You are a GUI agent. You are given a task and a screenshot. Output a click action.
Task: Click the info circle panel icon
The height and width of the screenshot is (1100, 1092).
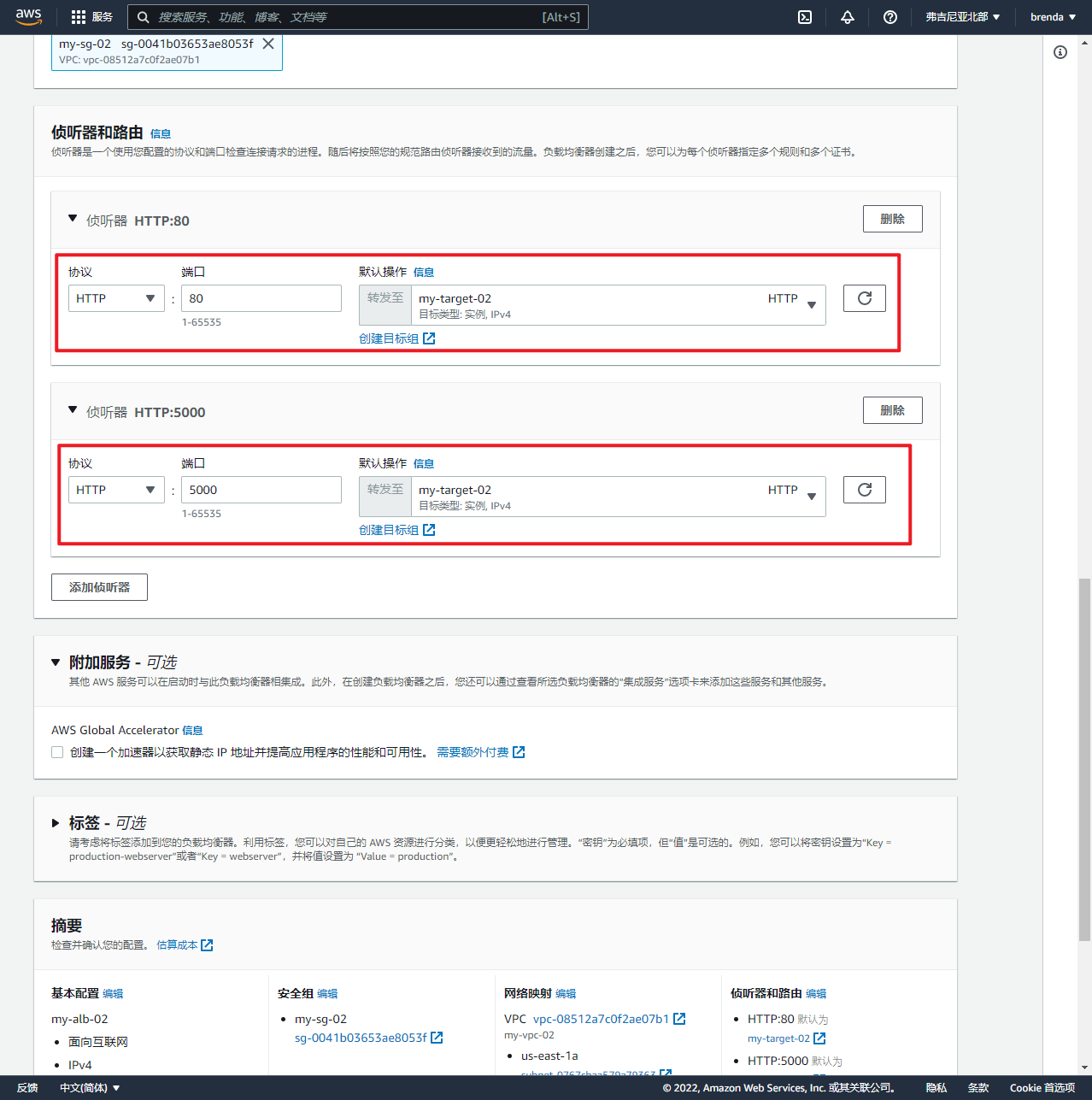tap(1060, 52)
